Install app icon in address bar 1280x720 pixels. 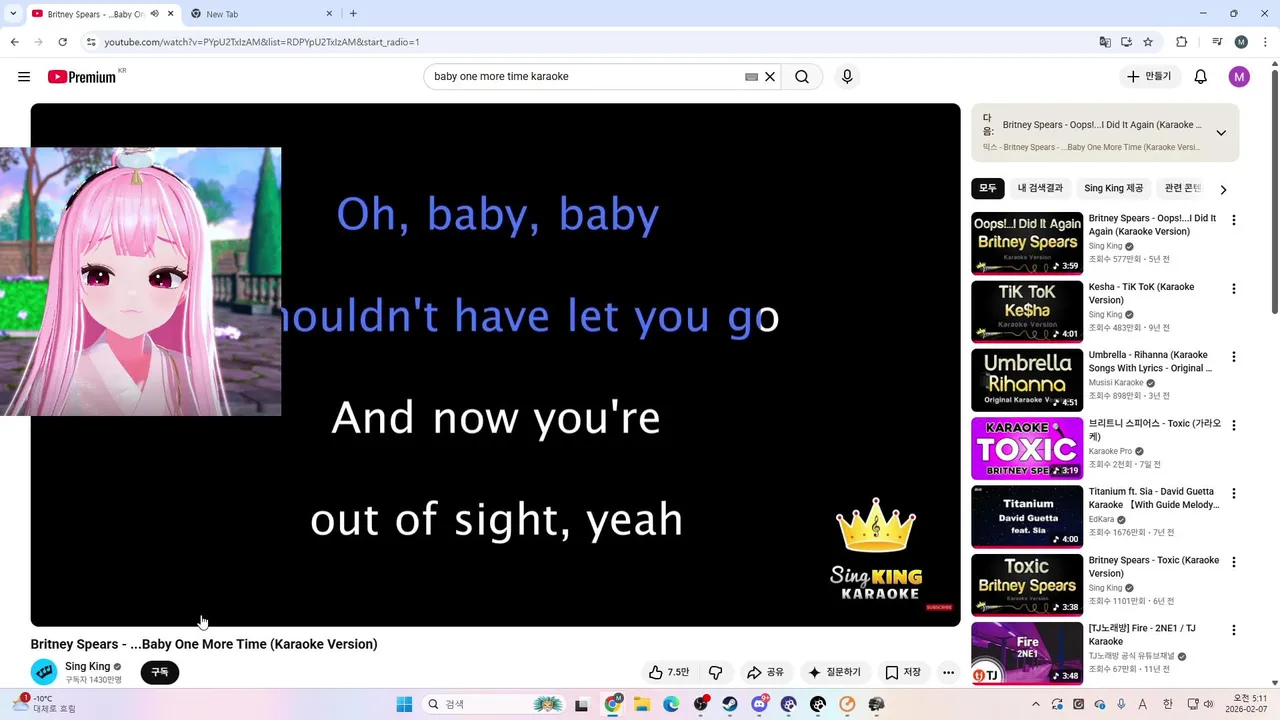[1126, 42]
